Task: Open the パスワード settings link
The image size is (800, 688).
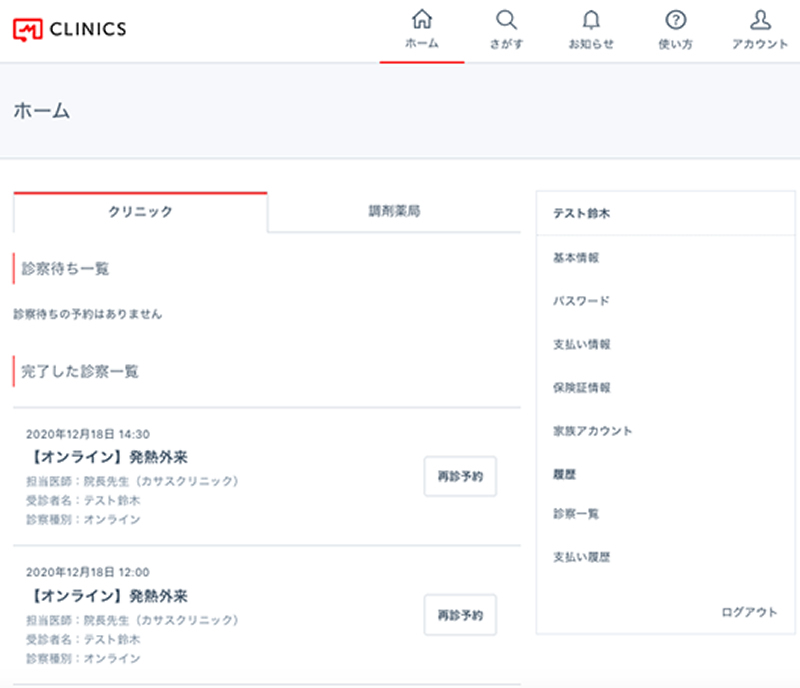Action: click(581, 301)
